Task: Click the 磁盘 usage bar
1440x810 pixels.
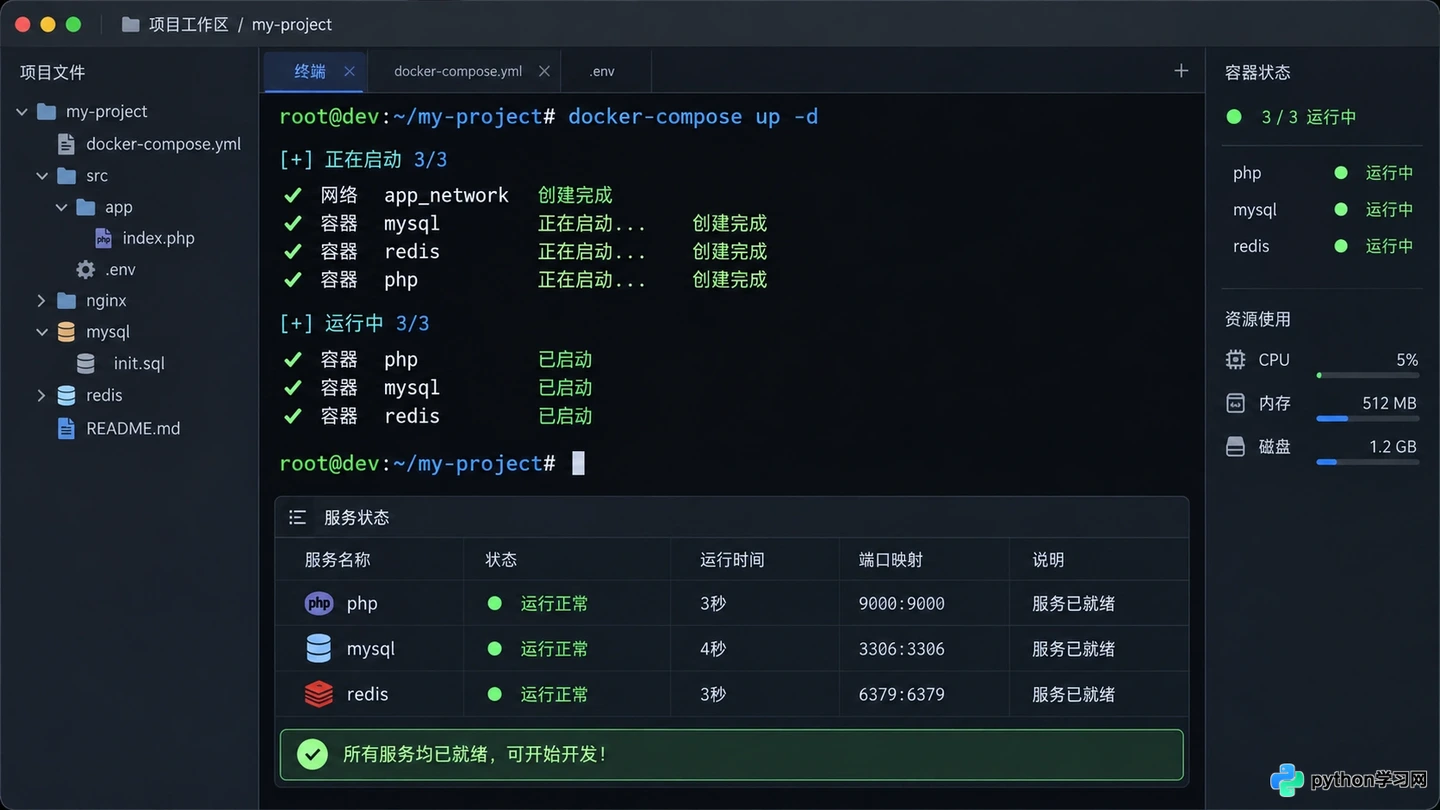Action: pyautogui.click(x=1368, y=462)
